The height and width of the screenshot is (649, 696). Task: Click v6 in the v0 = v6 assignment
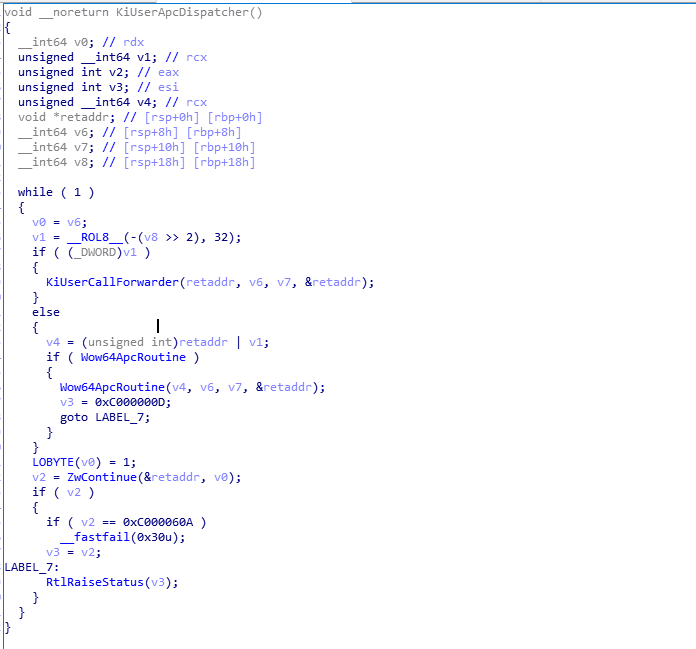click(x=74, y=222)
